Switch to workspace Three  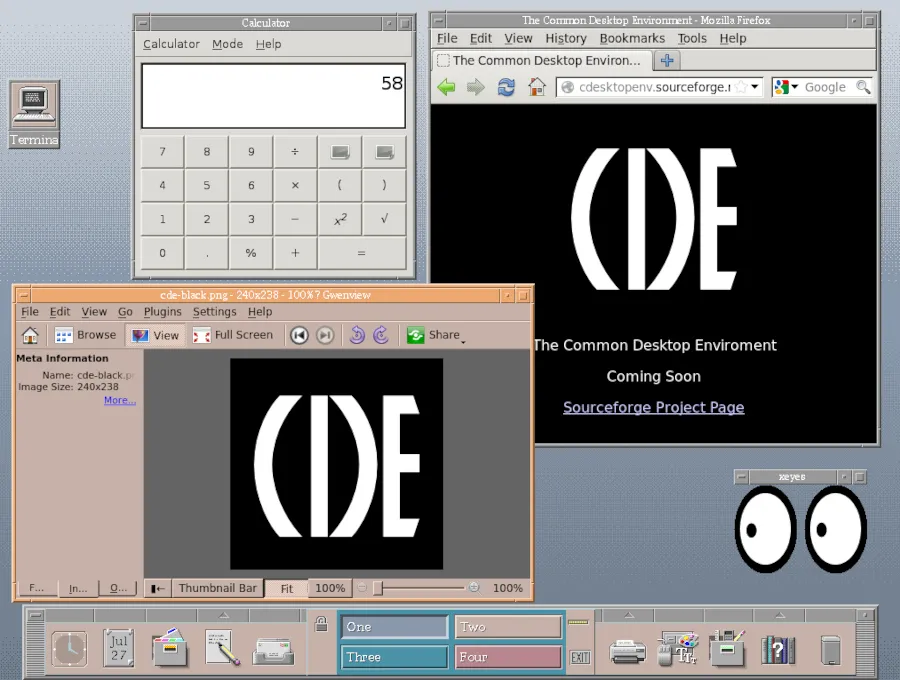point(393,659)
